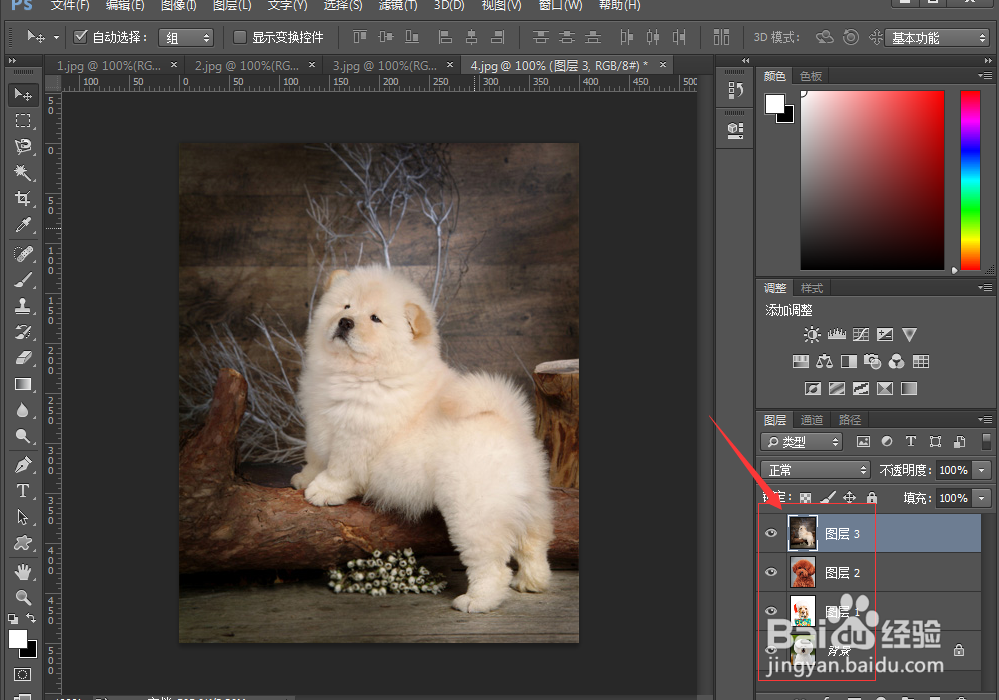Open the 正常 blend mode dropdown
Viewport: 999px width, 700px height.
coord(815,470)
